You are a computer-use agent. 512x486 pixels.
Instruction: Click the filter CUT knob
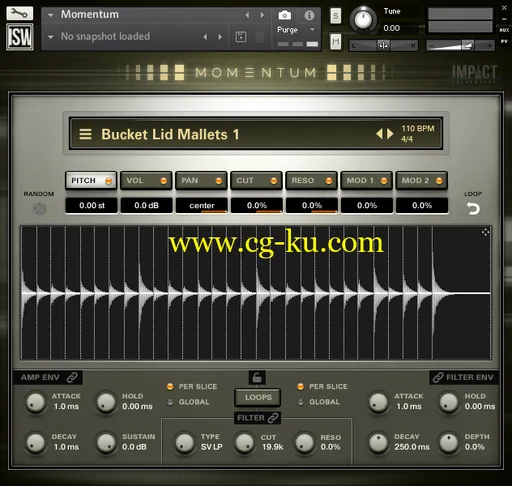[x=245, y=443]
